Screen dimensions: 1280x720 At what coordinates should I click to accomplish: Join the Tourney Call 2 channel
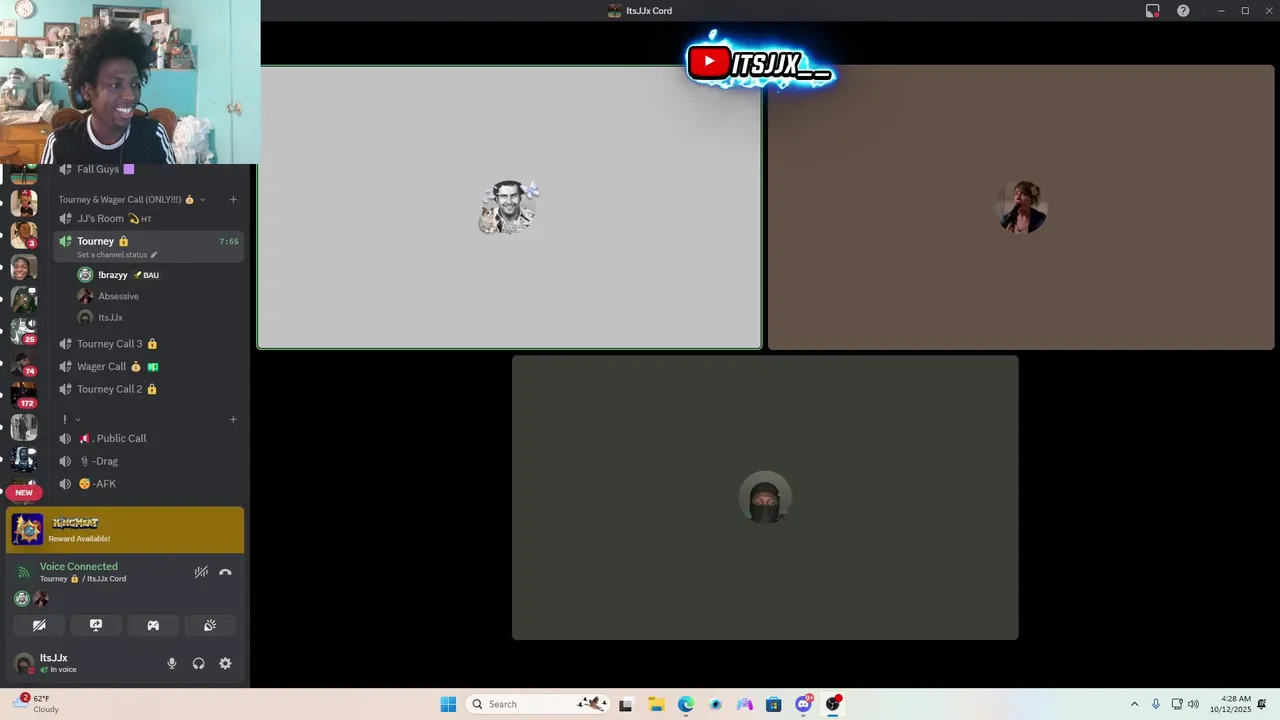pyautogui.click(x=147, y=389)
